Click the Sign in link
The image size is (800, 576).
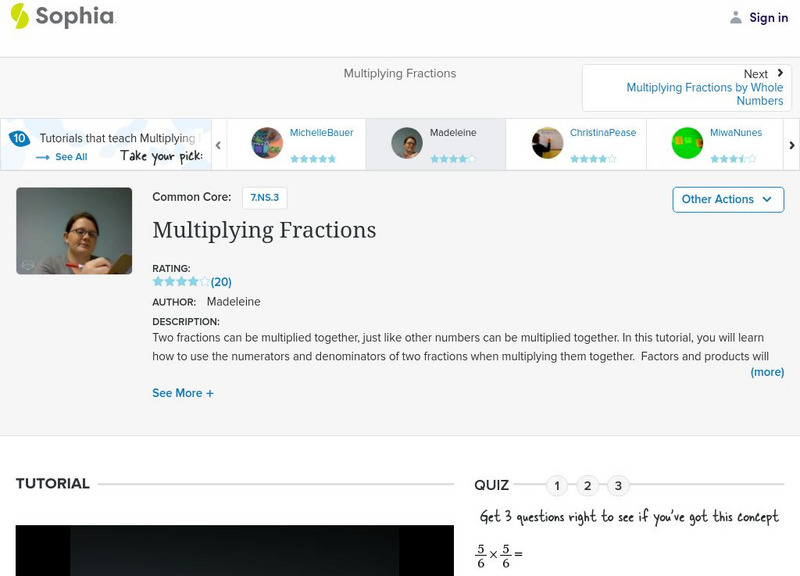[768, 17]
